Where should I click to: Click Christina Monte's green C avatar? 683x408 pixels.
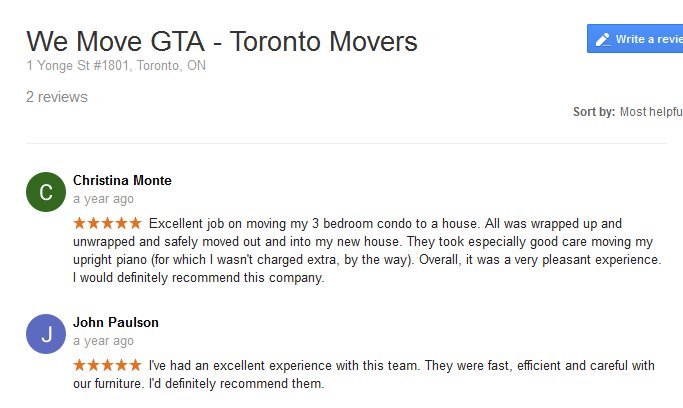(45, 191)
